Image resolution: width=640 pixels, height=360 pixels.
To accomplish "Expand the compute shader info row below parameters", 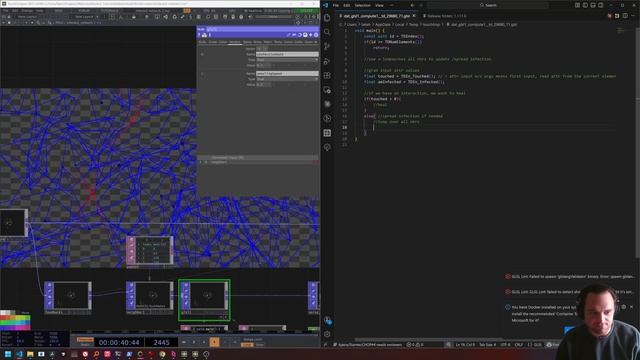I will [x=200, y=162].
